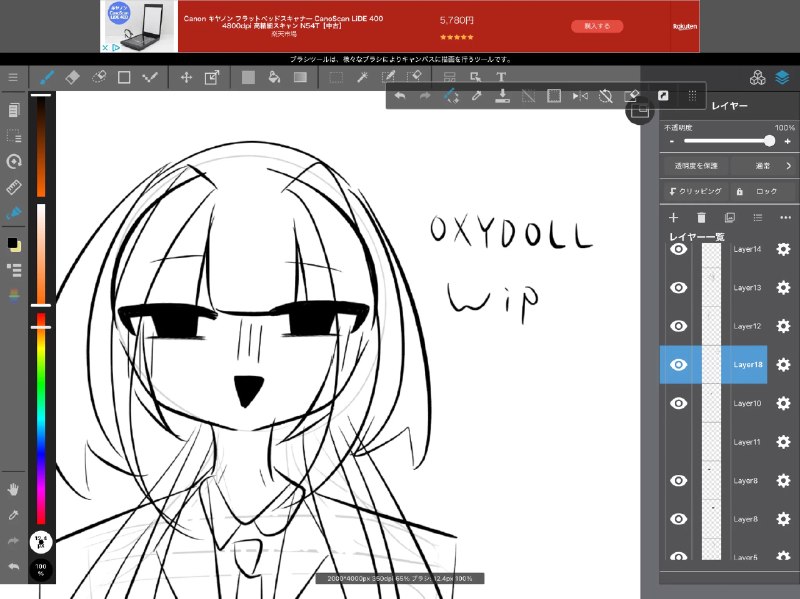Toggle クリッピング clipping option

695,191
